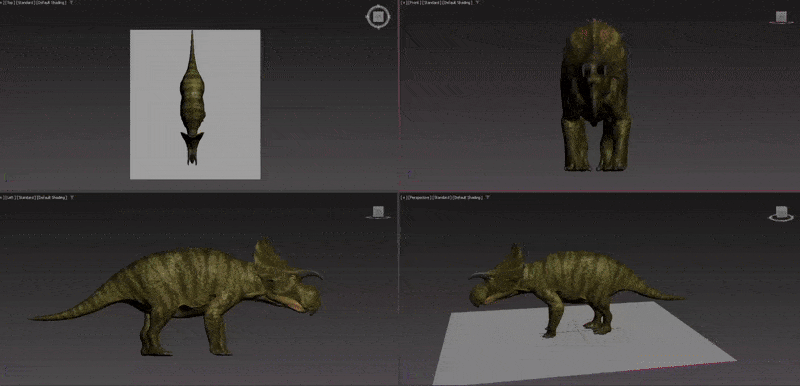
Task: Click the ViewCube in the Top viewport
Action: click(378, 17)
